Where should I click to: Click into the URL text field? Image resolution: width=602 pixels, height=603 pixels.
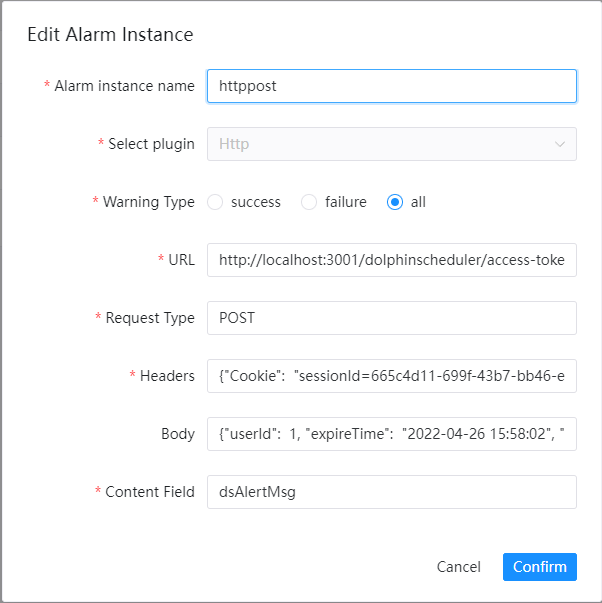[391, 260]
